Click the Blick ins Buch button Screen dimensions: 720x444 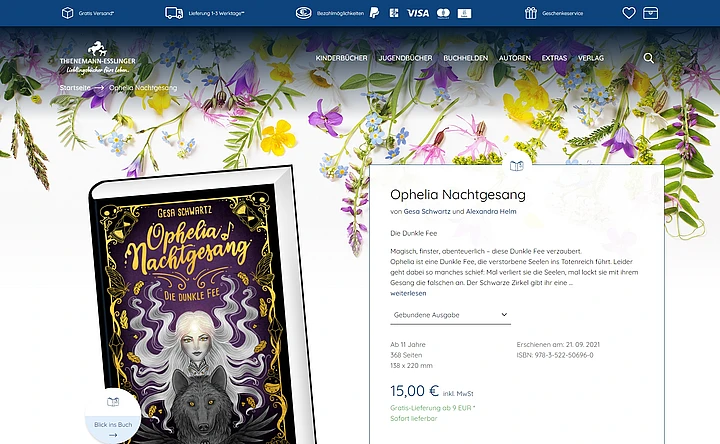pos(113,416)
